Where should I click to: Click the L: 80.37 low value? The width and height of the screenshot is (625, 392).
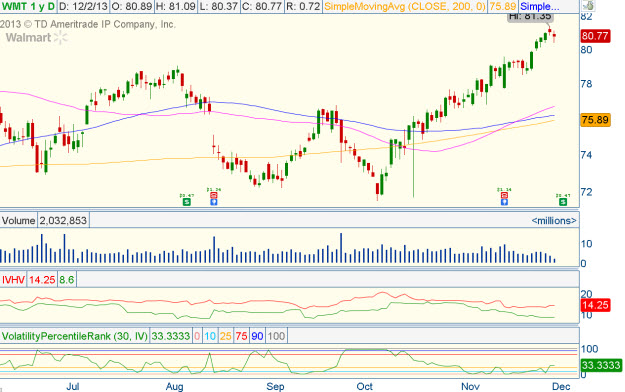click(x=219, y=6)
